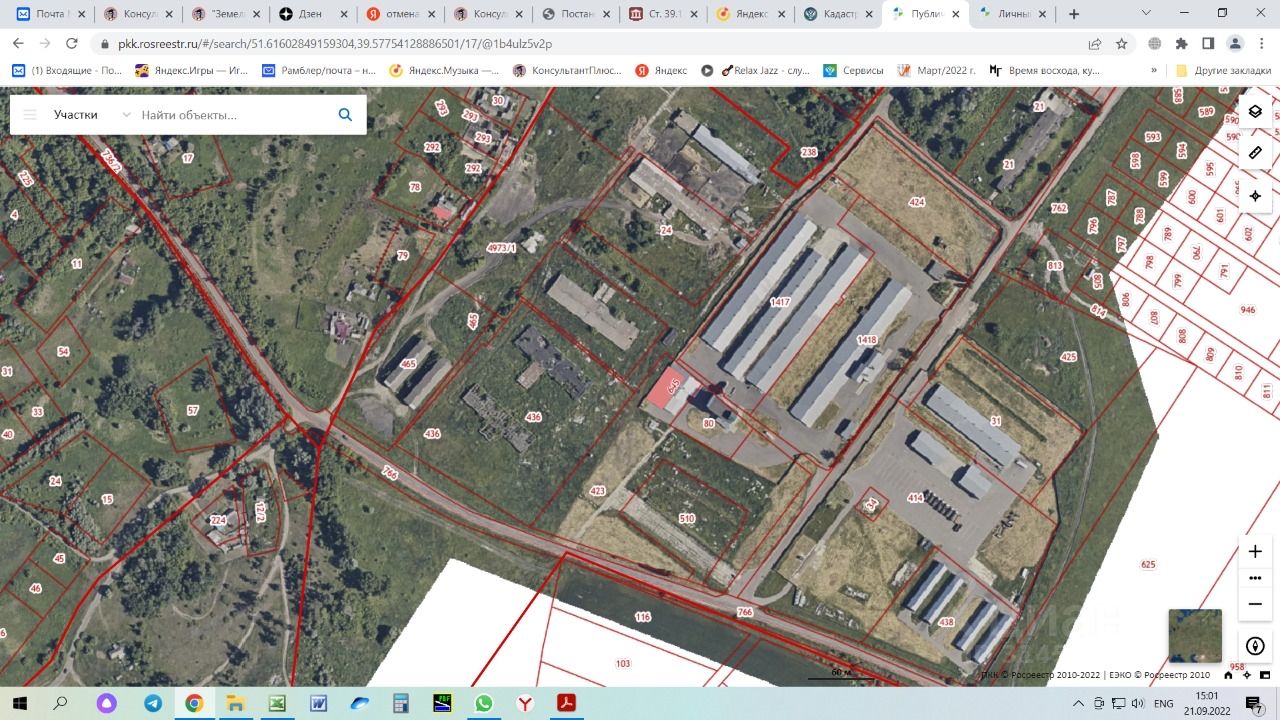Open a new browser tab

click(1074, 14)
